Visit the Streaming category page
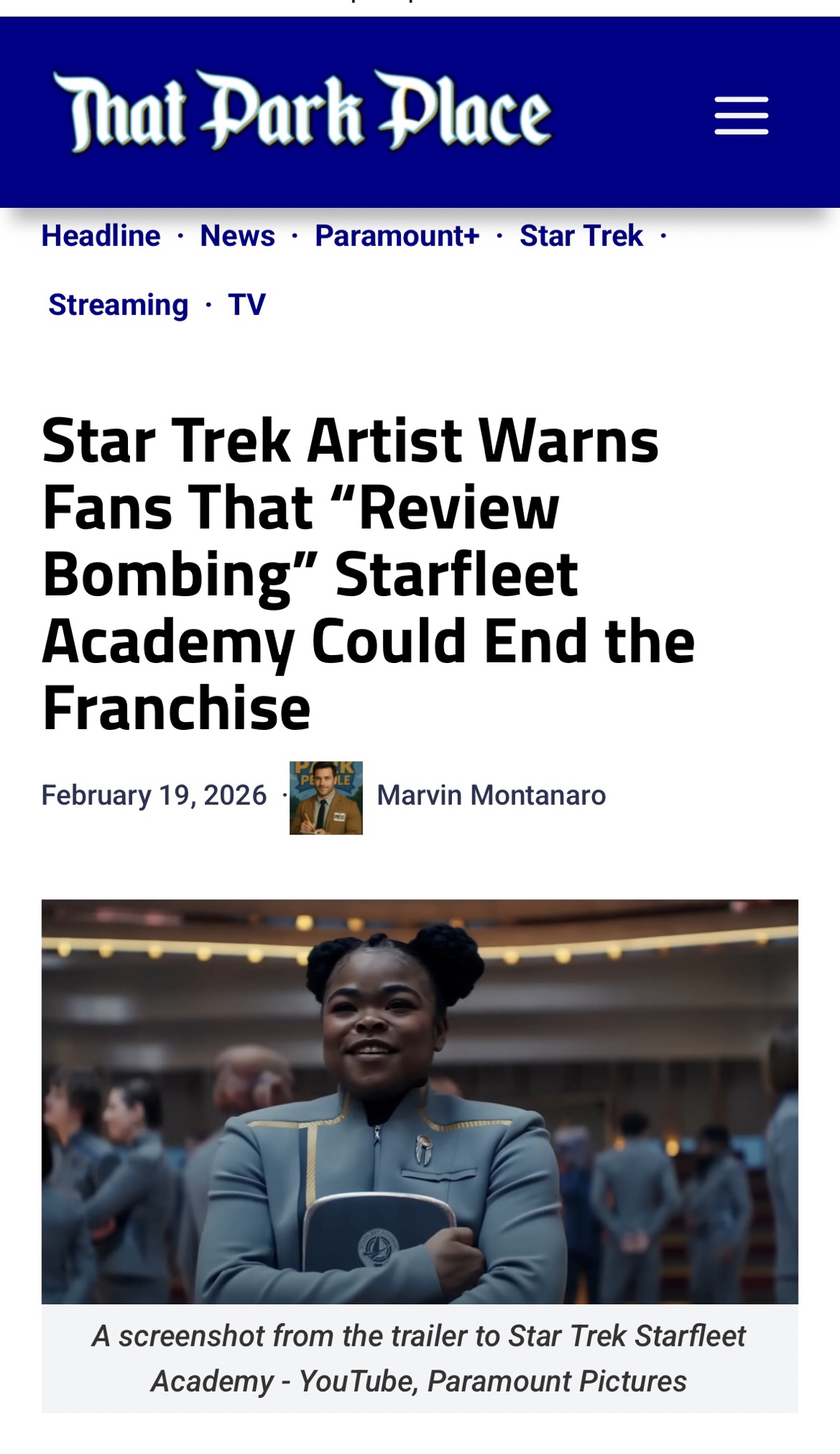Image resolution: width=840 pixels, height=1454 pixels. pyautogui.click(x=118, y=305)
